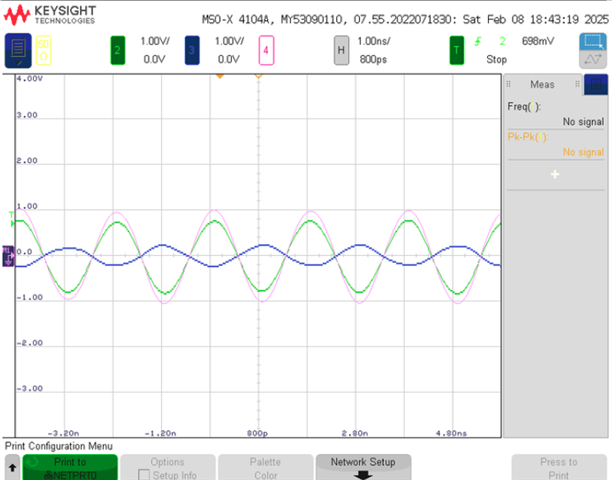612x480 pixels.
Task: Click channel 3 1.00V/ scale value
Action: pos(230,41)
